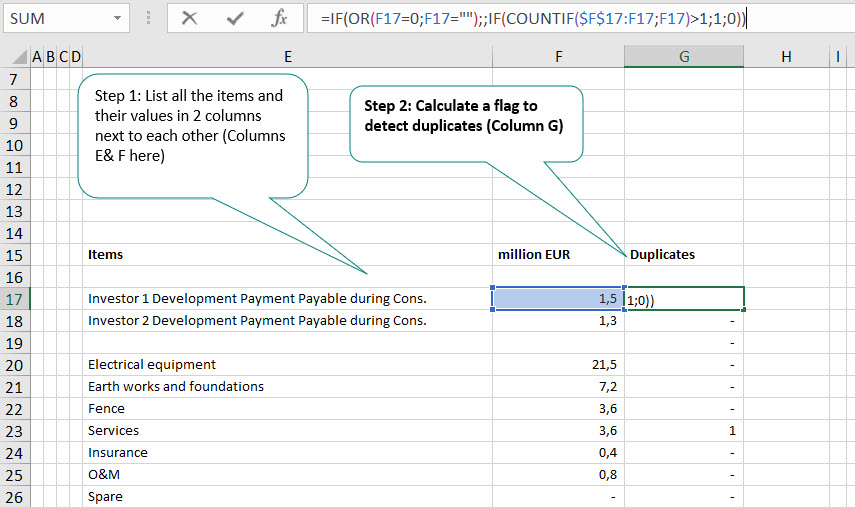
Task: Select column B header
Action: tap(50, 57)
